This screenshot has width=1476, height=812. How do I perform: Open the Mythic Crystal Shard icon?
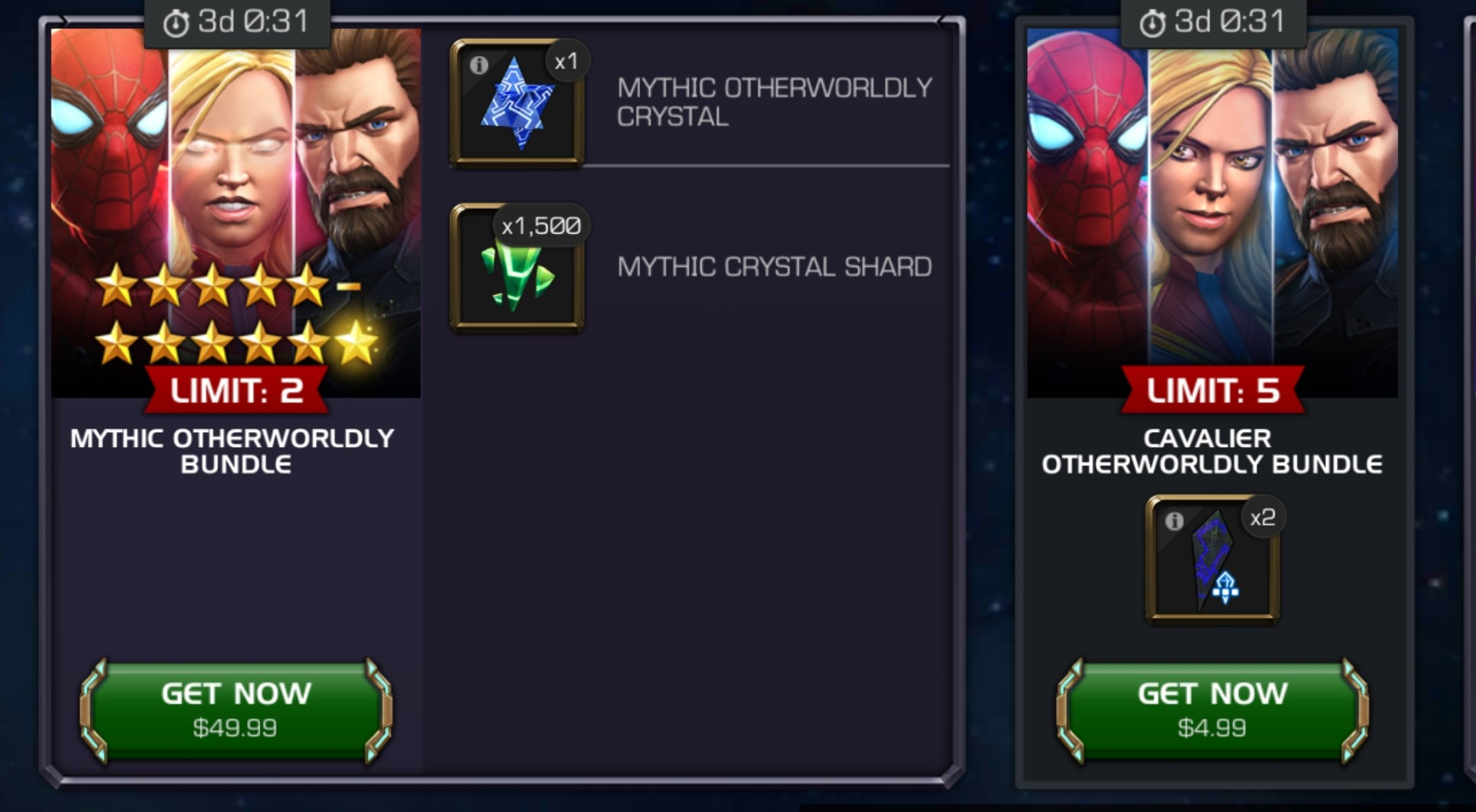(517, 268)
